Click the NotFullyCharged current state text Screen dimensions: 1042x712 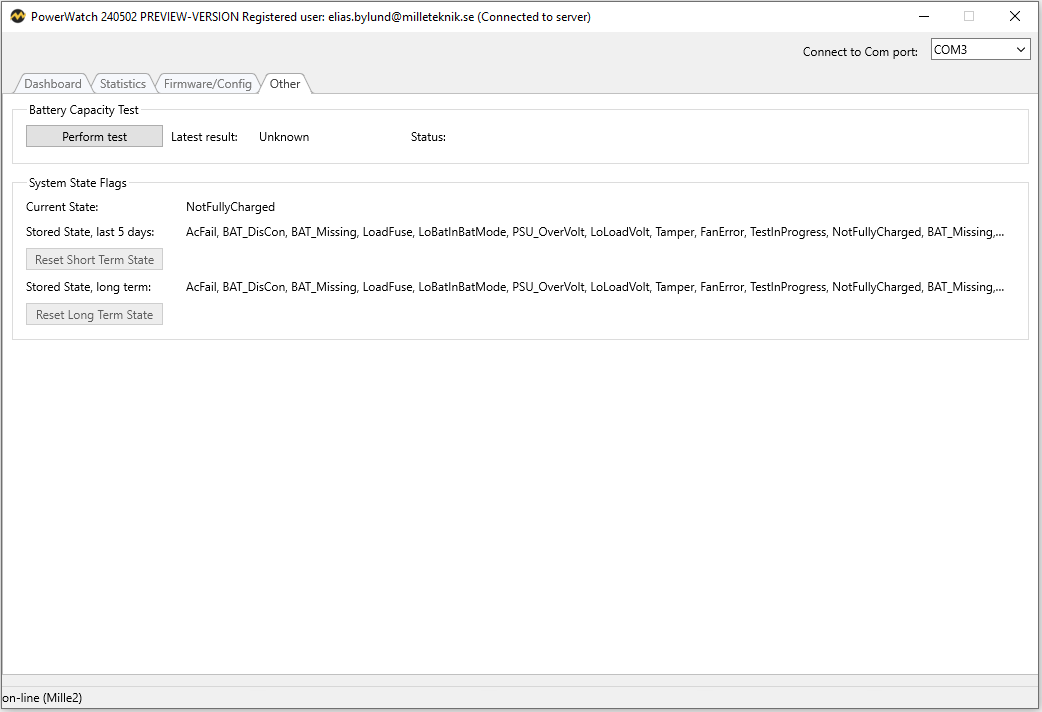(228, 206)
